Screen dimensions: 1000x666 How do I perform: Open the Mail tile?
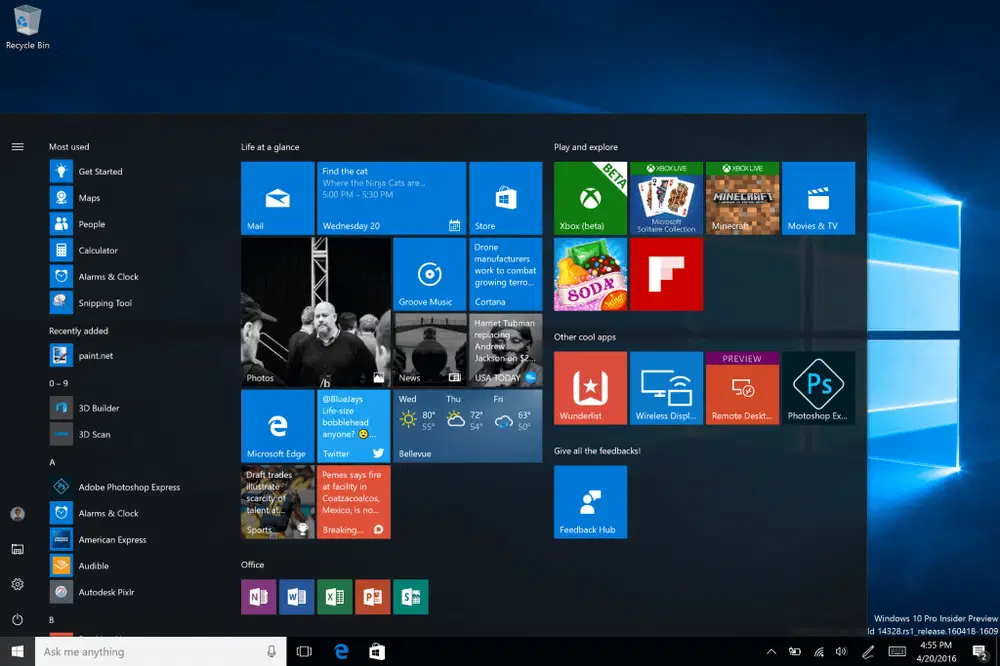pos(277,197)
